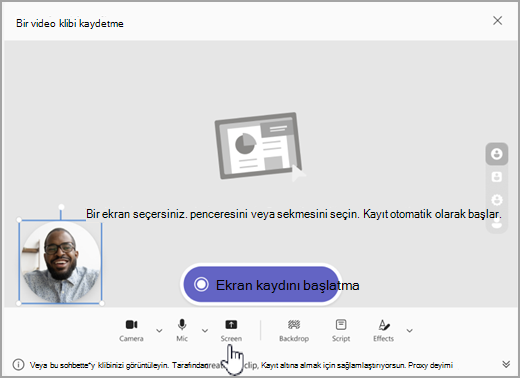
Task: Select the circle camera frame shape
Action: (x=497, y=154)
